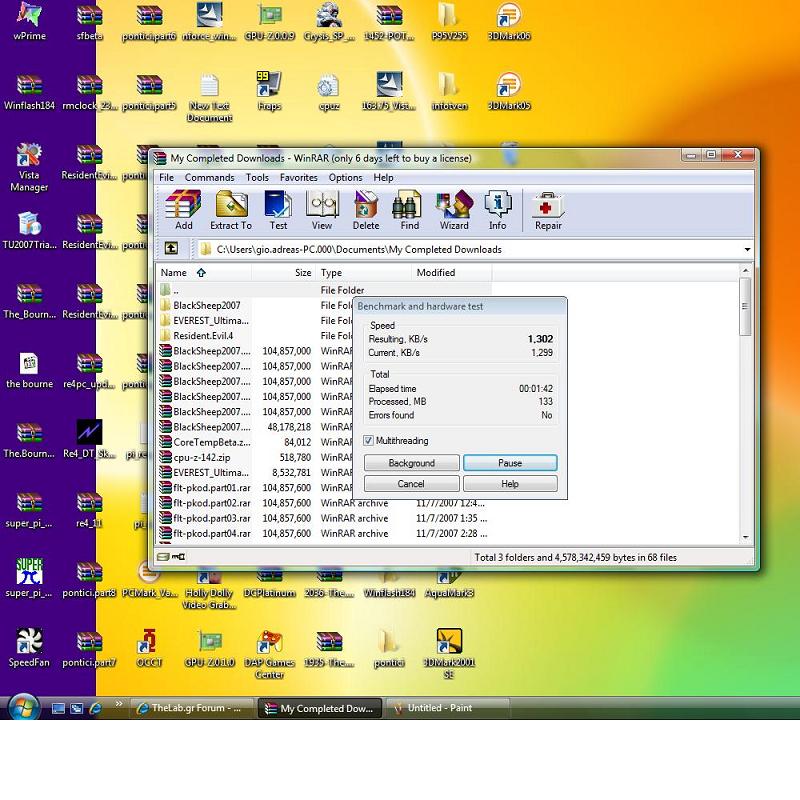Open DAP Games Center desktop icon

pyautogui.click(x=269, y=654)
